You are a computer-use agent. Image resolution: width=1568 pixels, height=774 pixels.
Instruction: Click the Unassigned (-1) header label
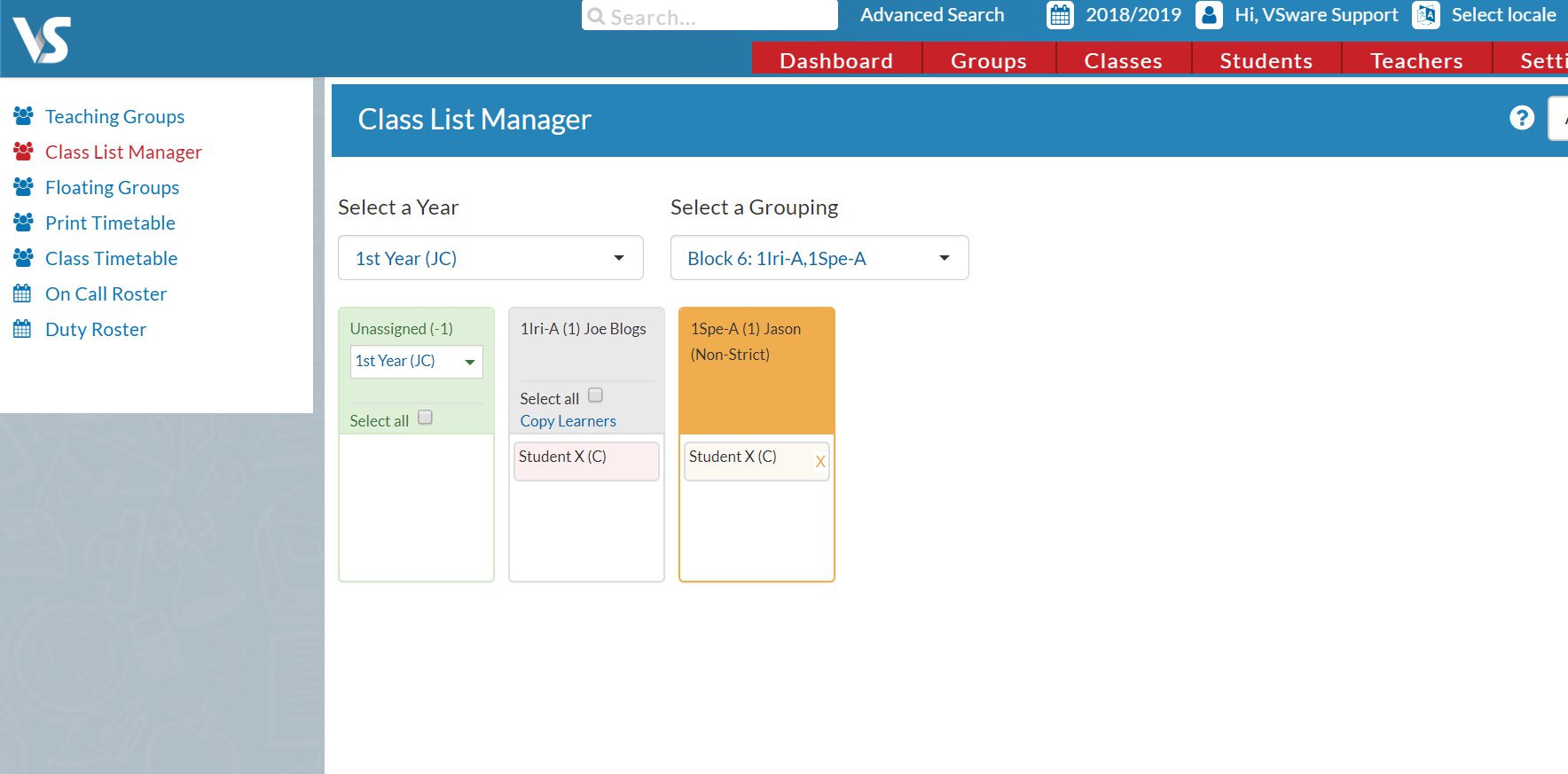[x=402, y=328]
